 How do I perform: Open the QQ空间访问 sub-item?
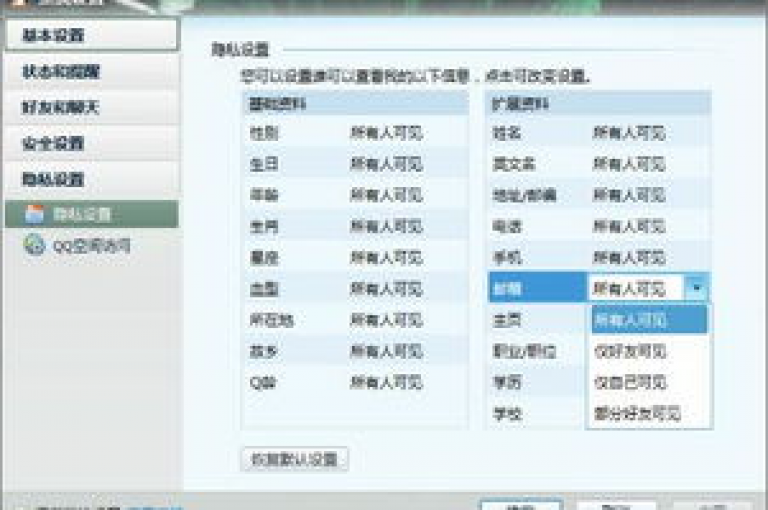pyautogui.click(x=92, y=245)
